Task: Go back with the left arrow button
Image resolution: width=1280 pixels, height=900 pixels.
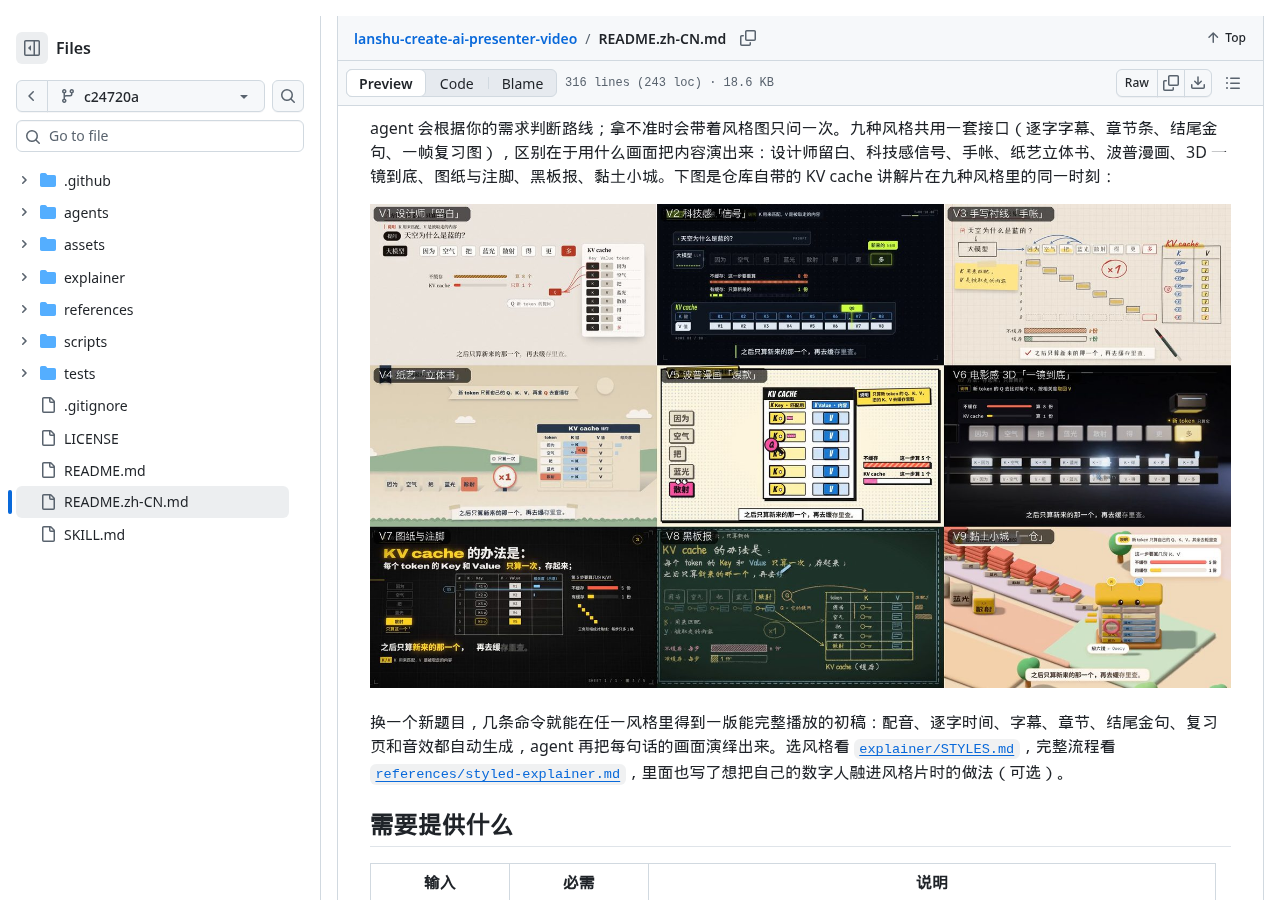Action: pos(32,96)
